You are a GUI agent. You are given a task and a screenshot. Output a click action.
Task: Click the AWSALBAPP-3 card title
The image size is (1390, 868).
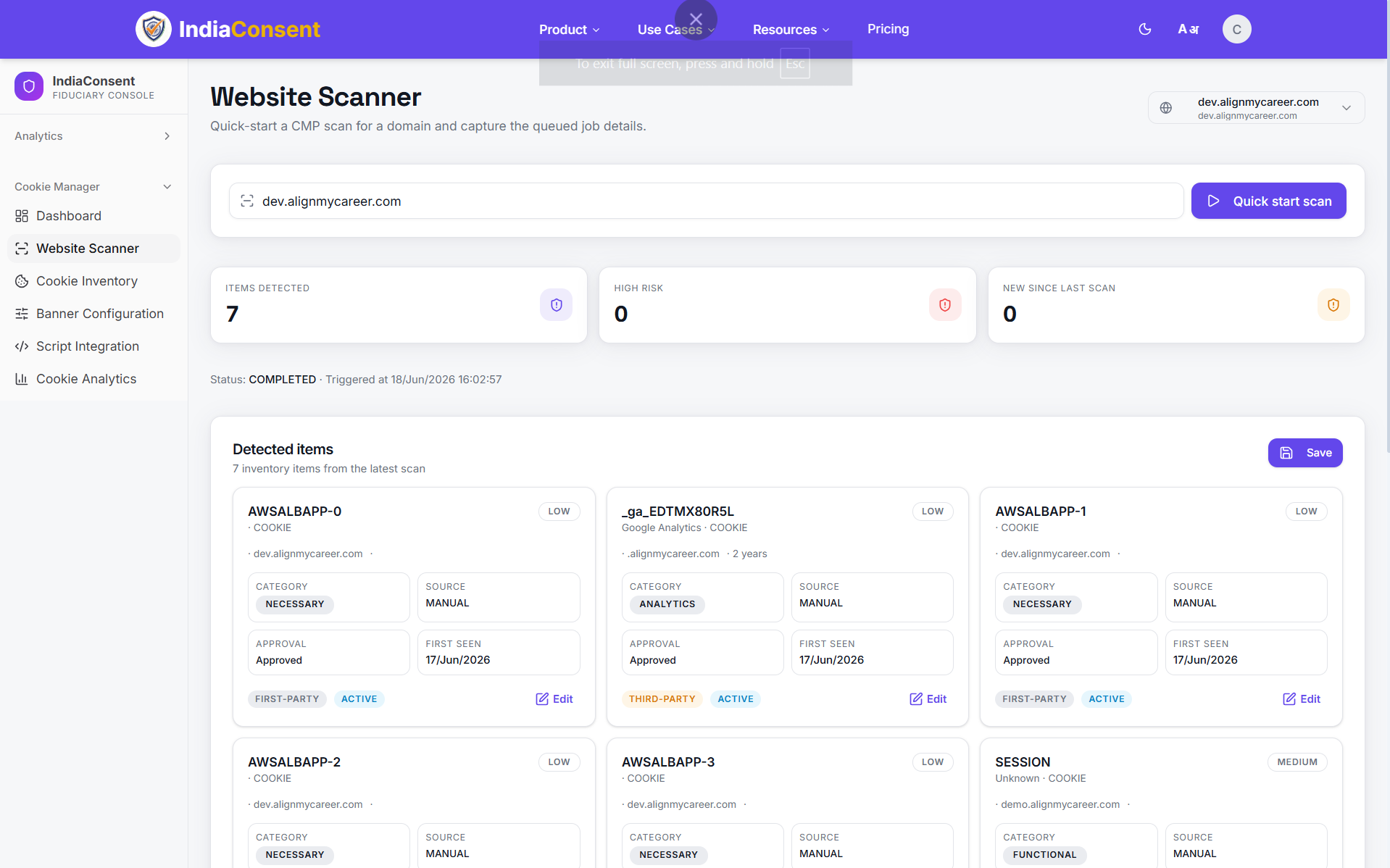[668, 762]
